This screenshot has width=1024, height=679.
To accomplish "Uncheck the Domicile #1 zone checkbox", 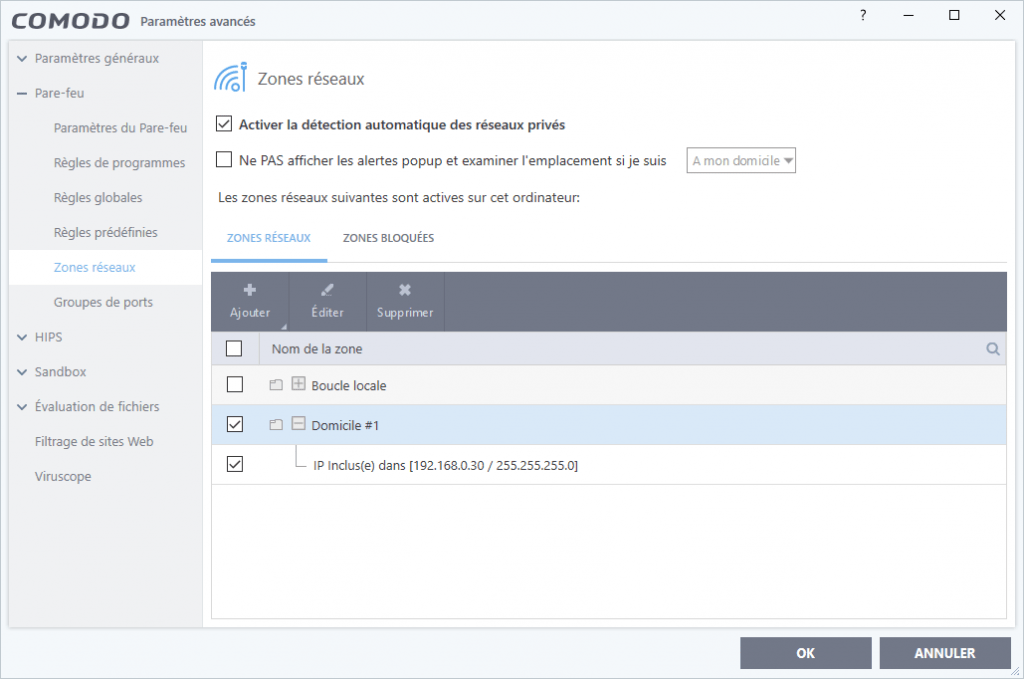I will point(235,424).
